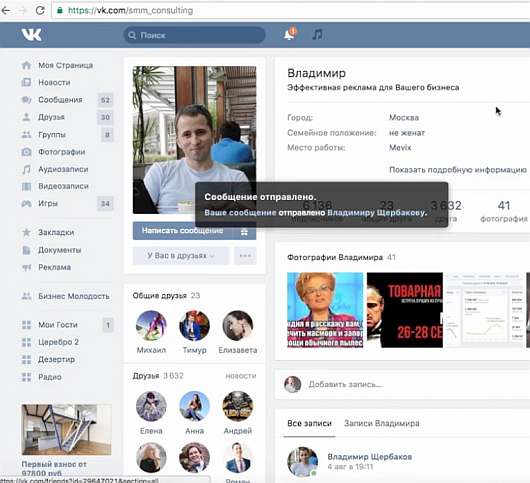Click the post timestamp 4 авг в 19:11

tap(350, 467)
